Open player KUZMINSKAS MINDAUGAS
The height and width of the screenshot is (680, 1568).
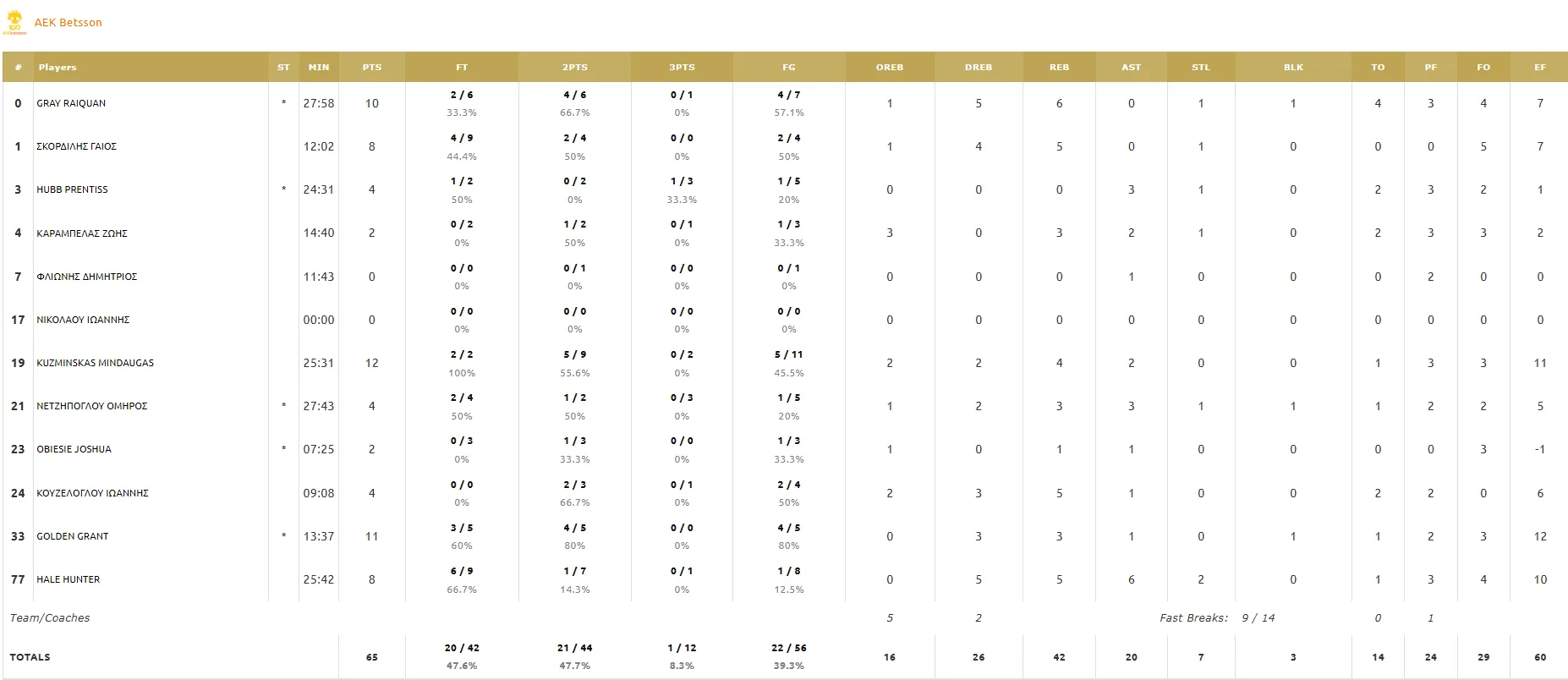coord(95,363)
